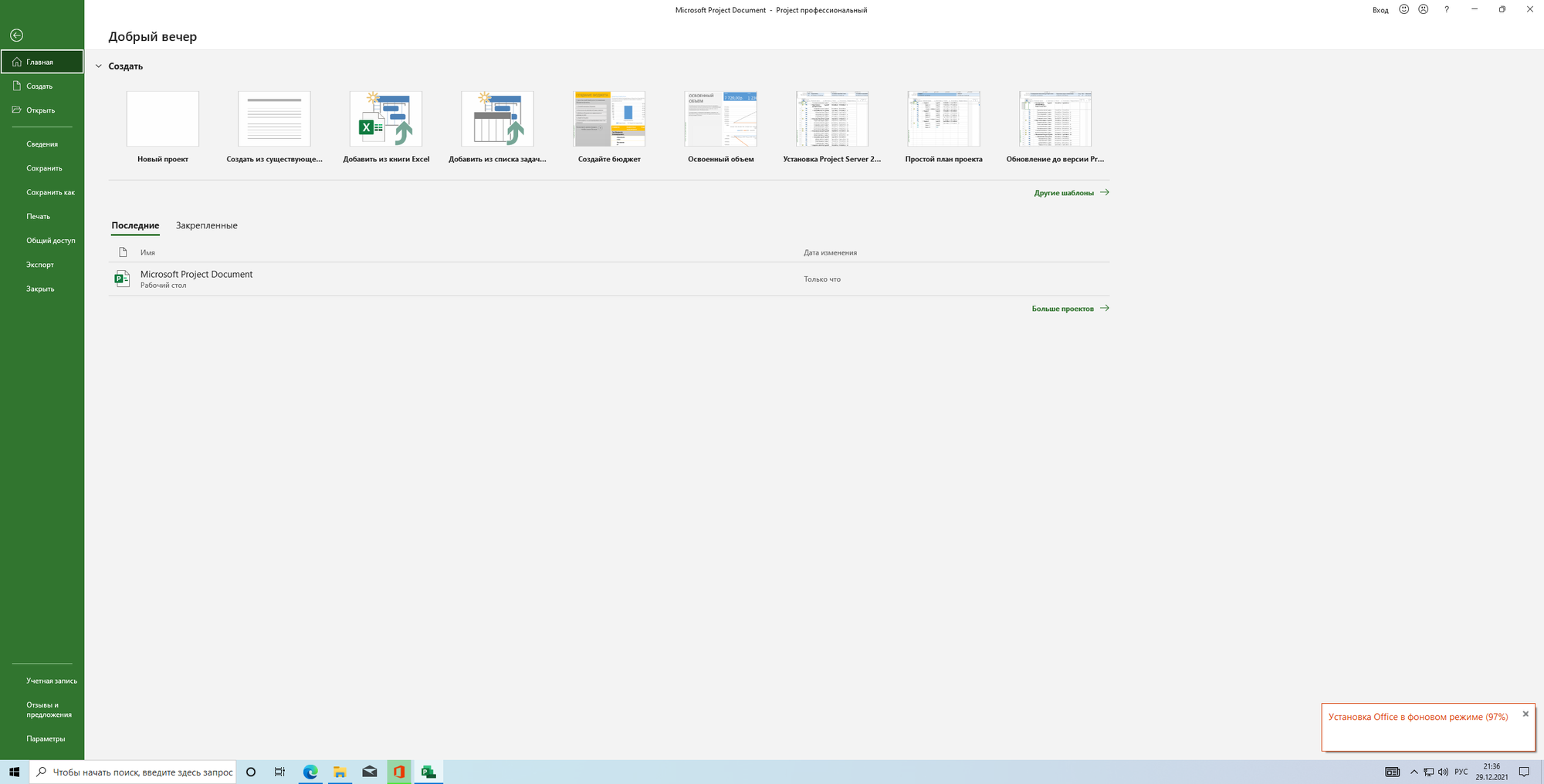Open the help question mark

coord(1447,9)
